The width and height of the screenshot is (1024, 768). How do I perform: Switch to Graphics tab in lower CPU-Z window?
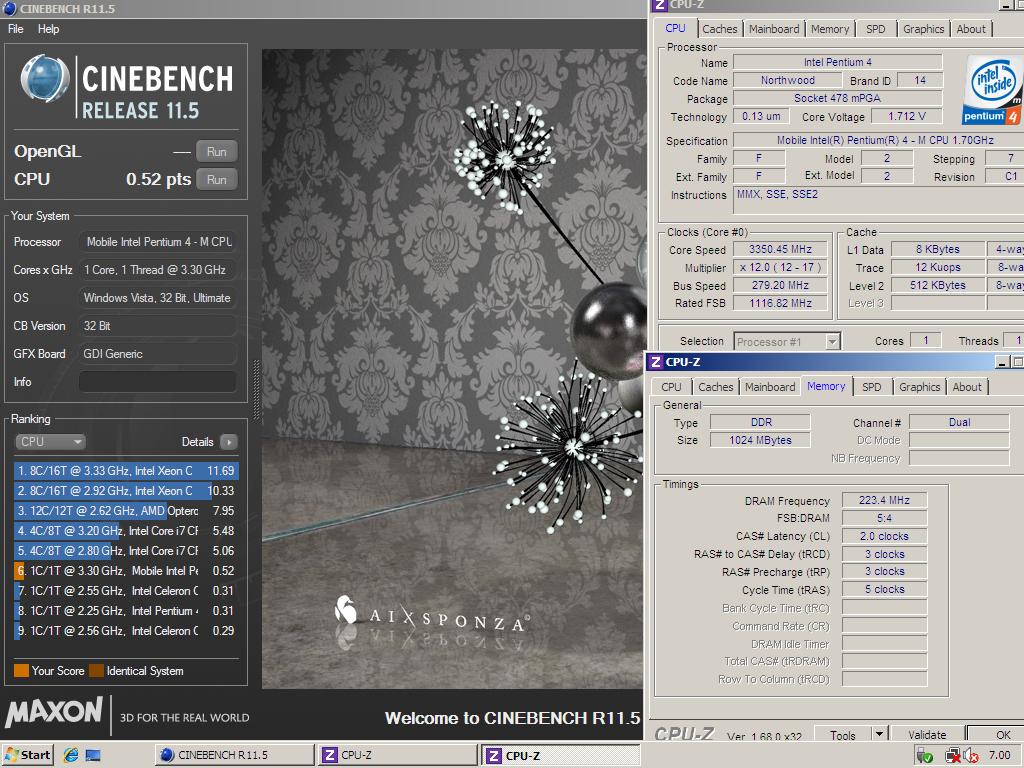click(x=920, y=387)
